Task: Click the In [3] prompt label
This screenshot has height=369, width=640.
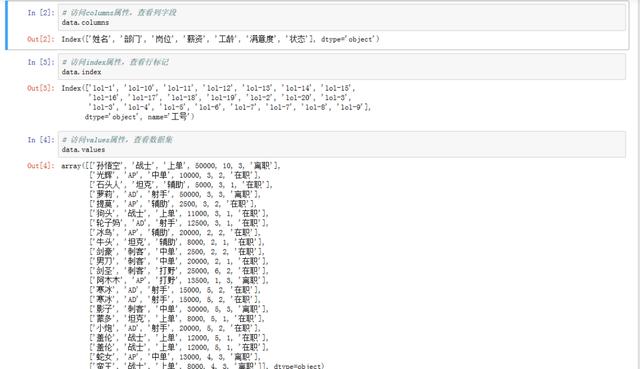Action: point(41,62)
